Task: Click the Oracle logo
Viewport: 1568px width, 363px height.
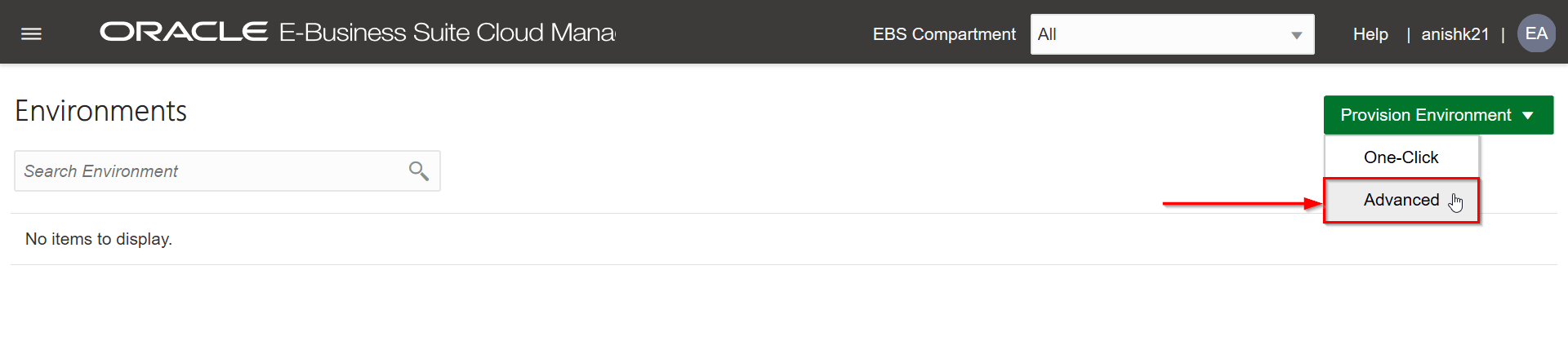Action: click(x=184, y=32)
